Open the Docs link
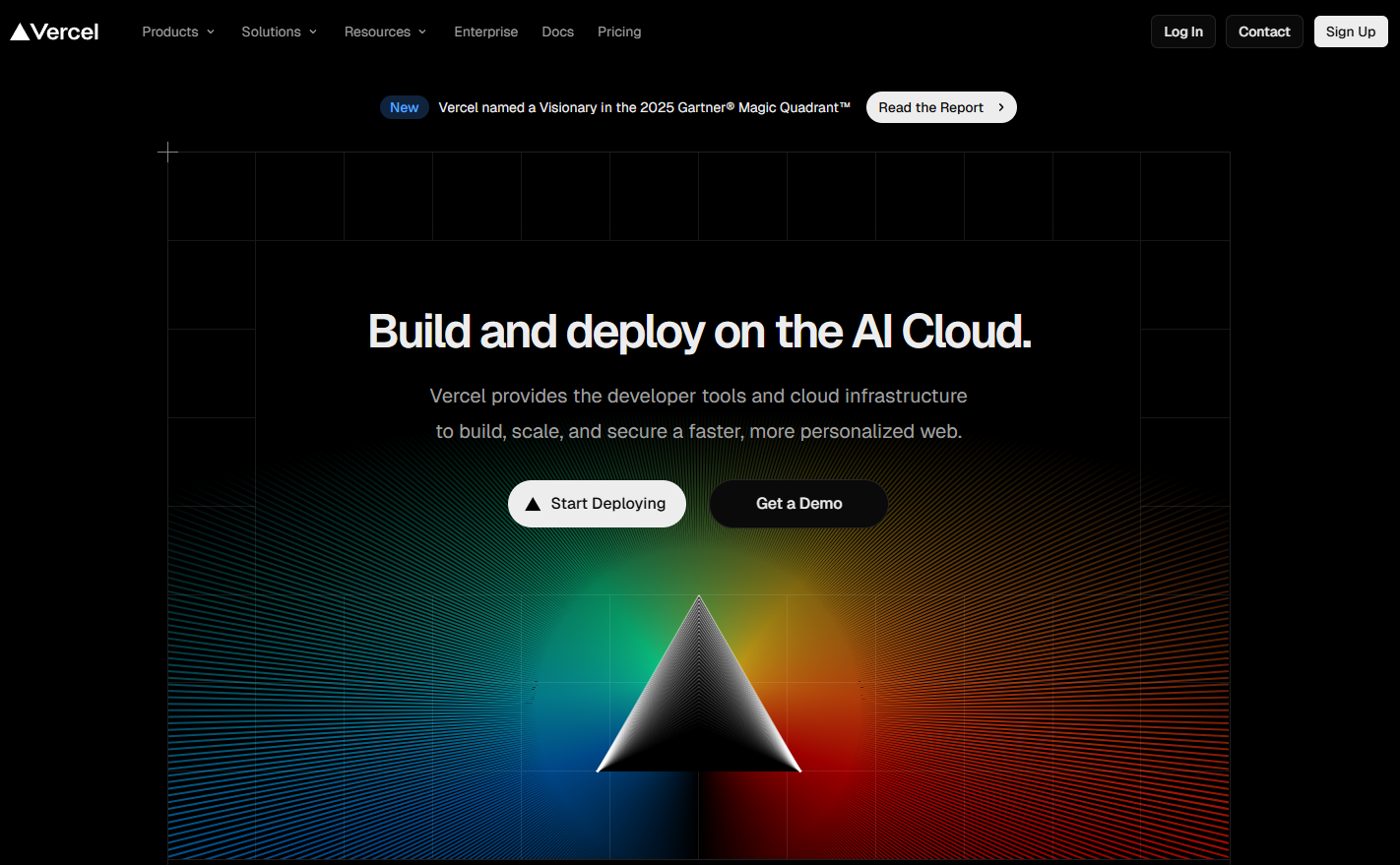 pyautogui.click(x=557, y=31)
